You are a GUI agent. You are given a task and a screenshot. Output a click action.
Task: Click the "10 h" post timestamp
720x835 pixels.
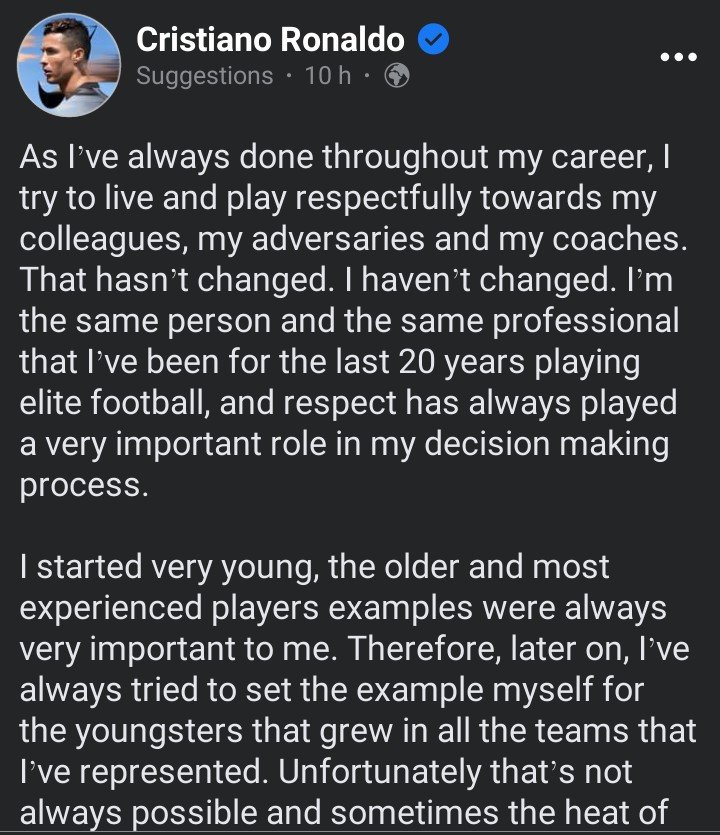tap(327, 76)
